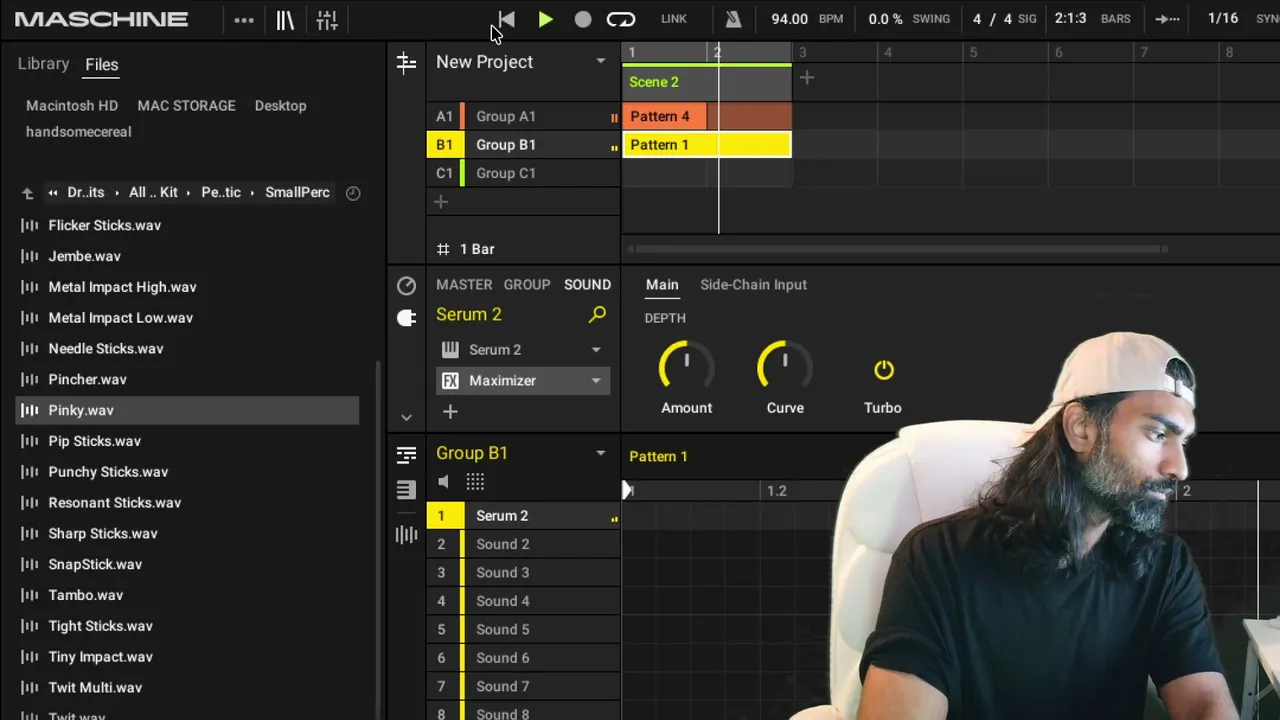Switch to the Library tab
The width and height of the screenshot is (1280, 720).
(x=43, y=64)
